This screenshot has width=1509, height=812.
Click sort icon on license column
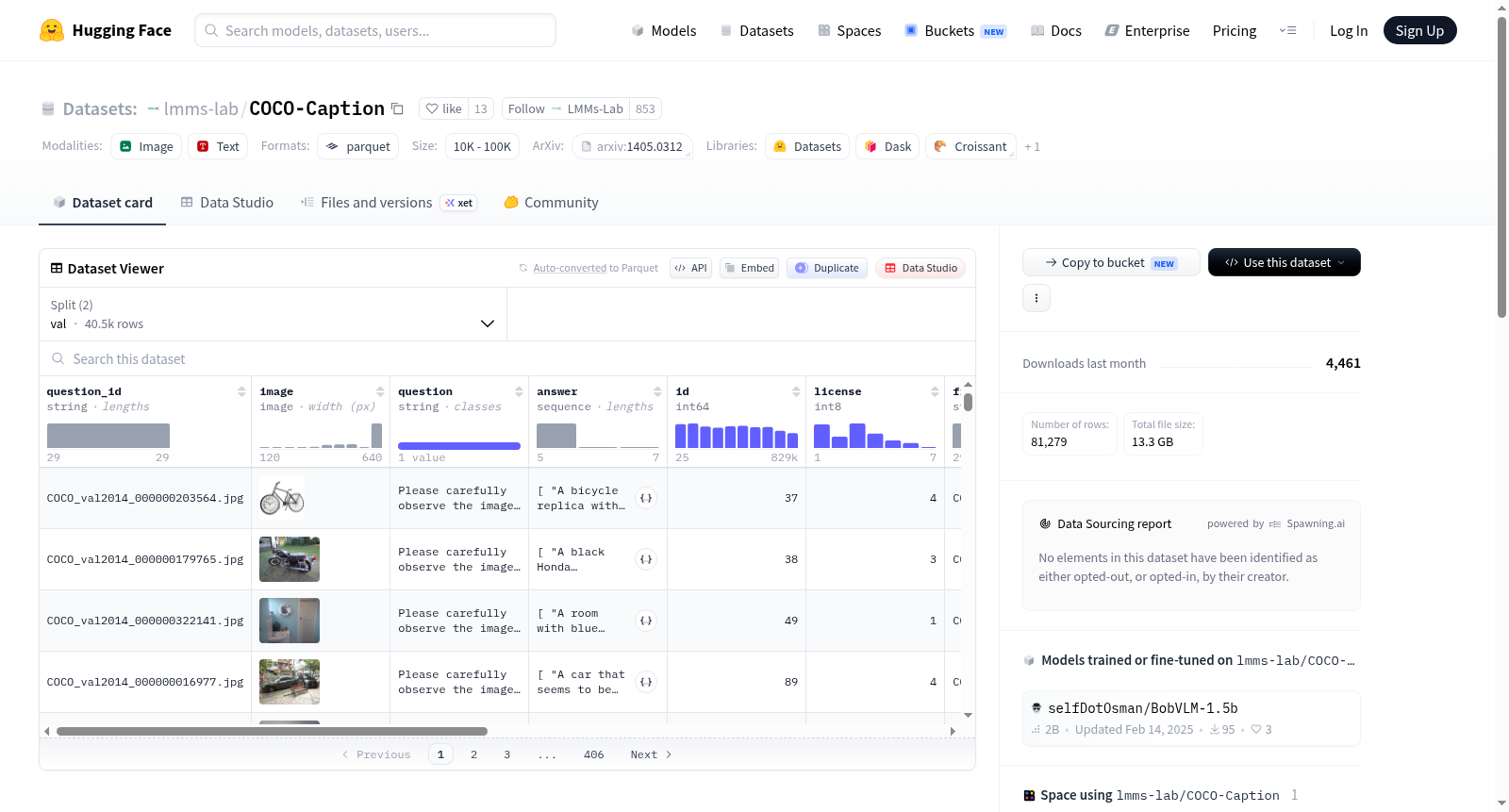point(935,391)
